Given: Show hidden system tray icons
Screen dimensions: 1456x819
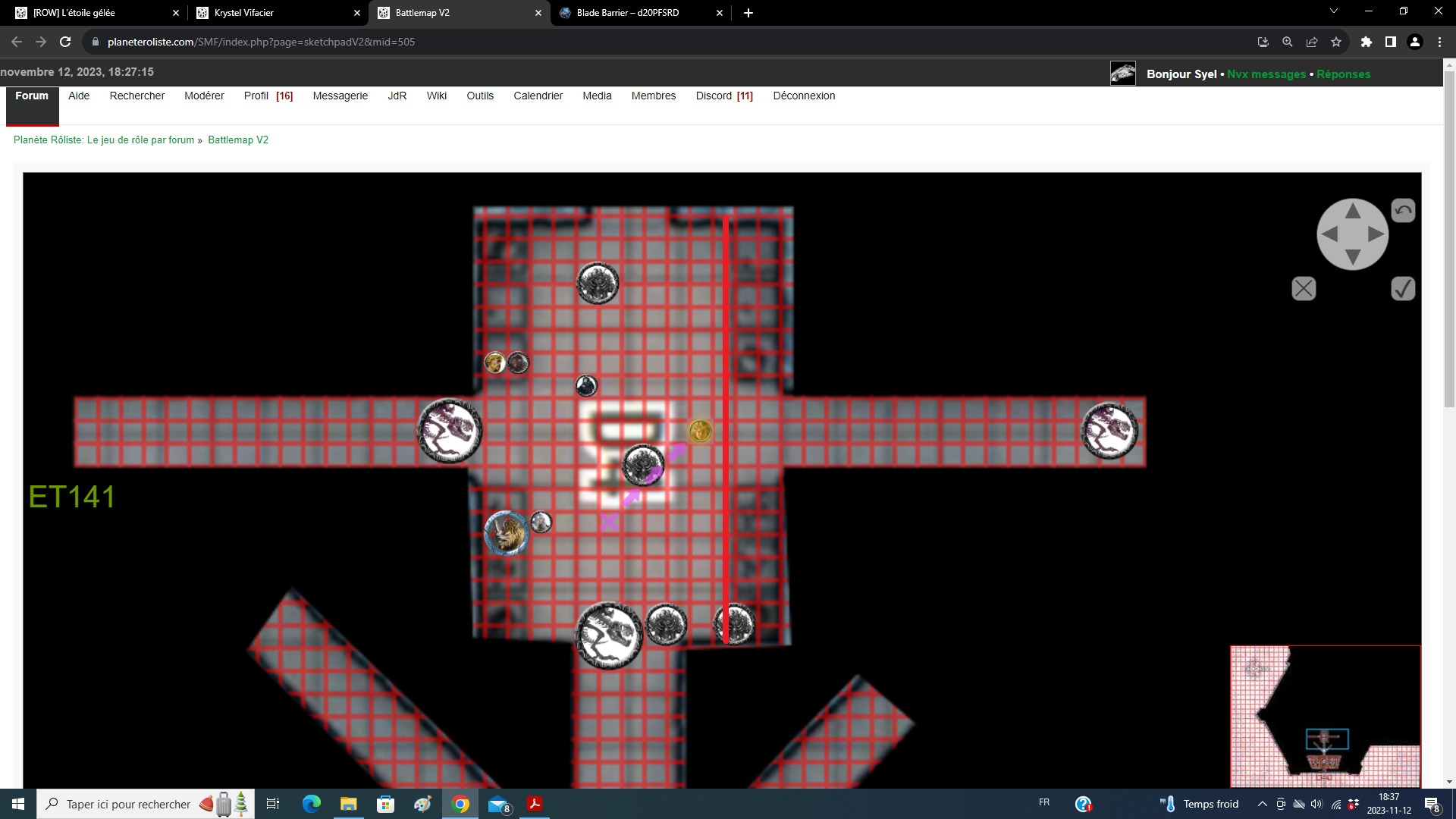Looking at the screenshot, I should (x=1262, y=804).
